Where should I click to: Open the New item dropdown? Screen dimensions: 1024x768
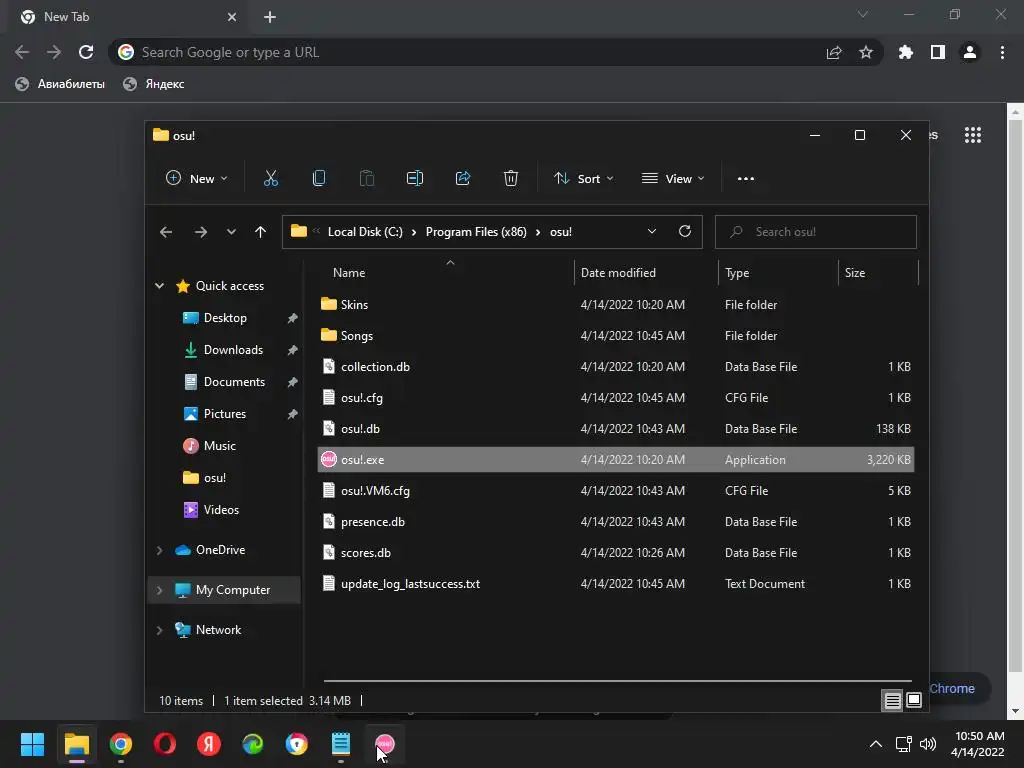coord(197,178)
